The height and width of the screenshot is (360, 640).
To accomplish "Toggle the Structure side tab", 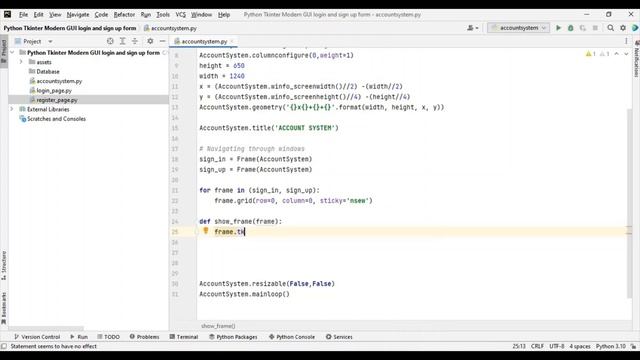I will click(x=4, y=265).
